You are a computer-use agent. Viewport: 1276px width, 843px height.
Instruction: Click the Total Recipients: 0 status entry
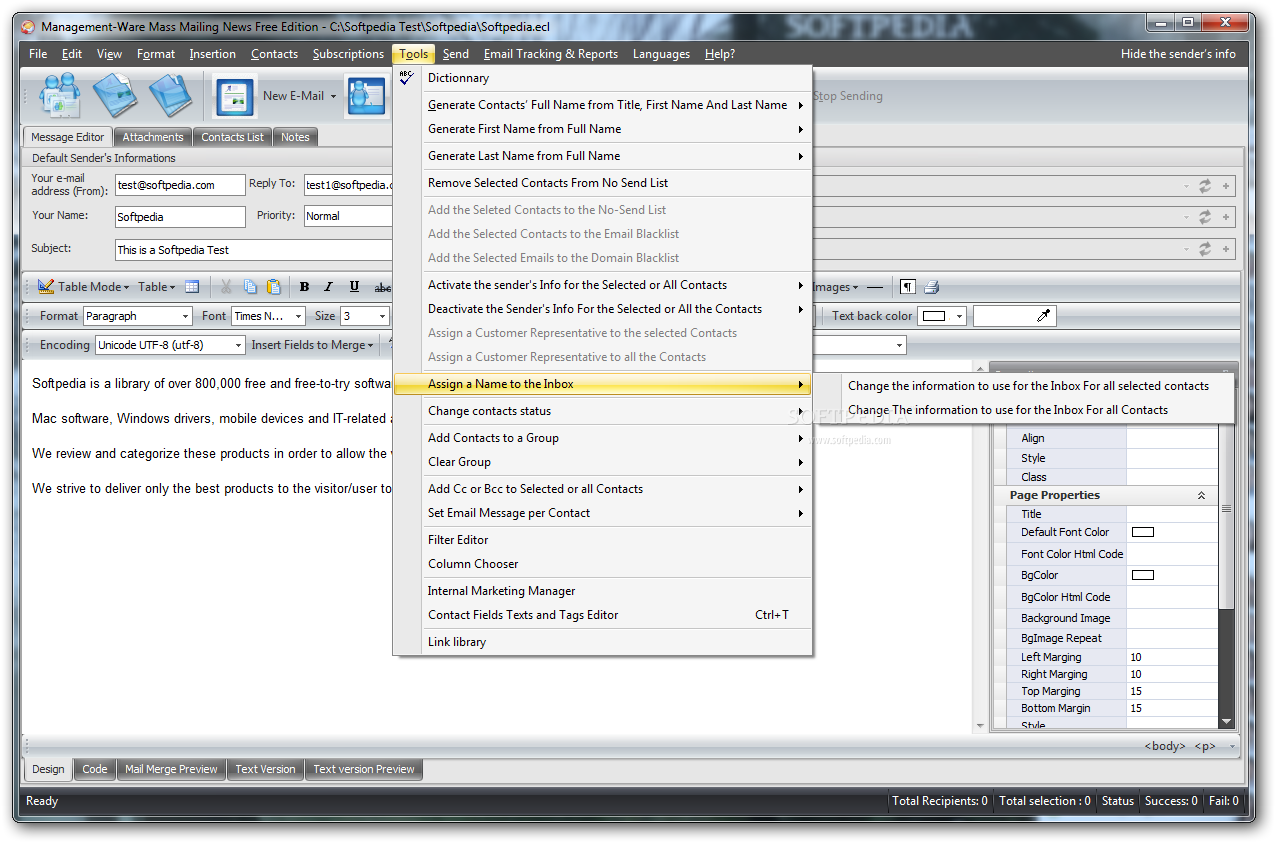pyautogui.click(x=939, y=801)
